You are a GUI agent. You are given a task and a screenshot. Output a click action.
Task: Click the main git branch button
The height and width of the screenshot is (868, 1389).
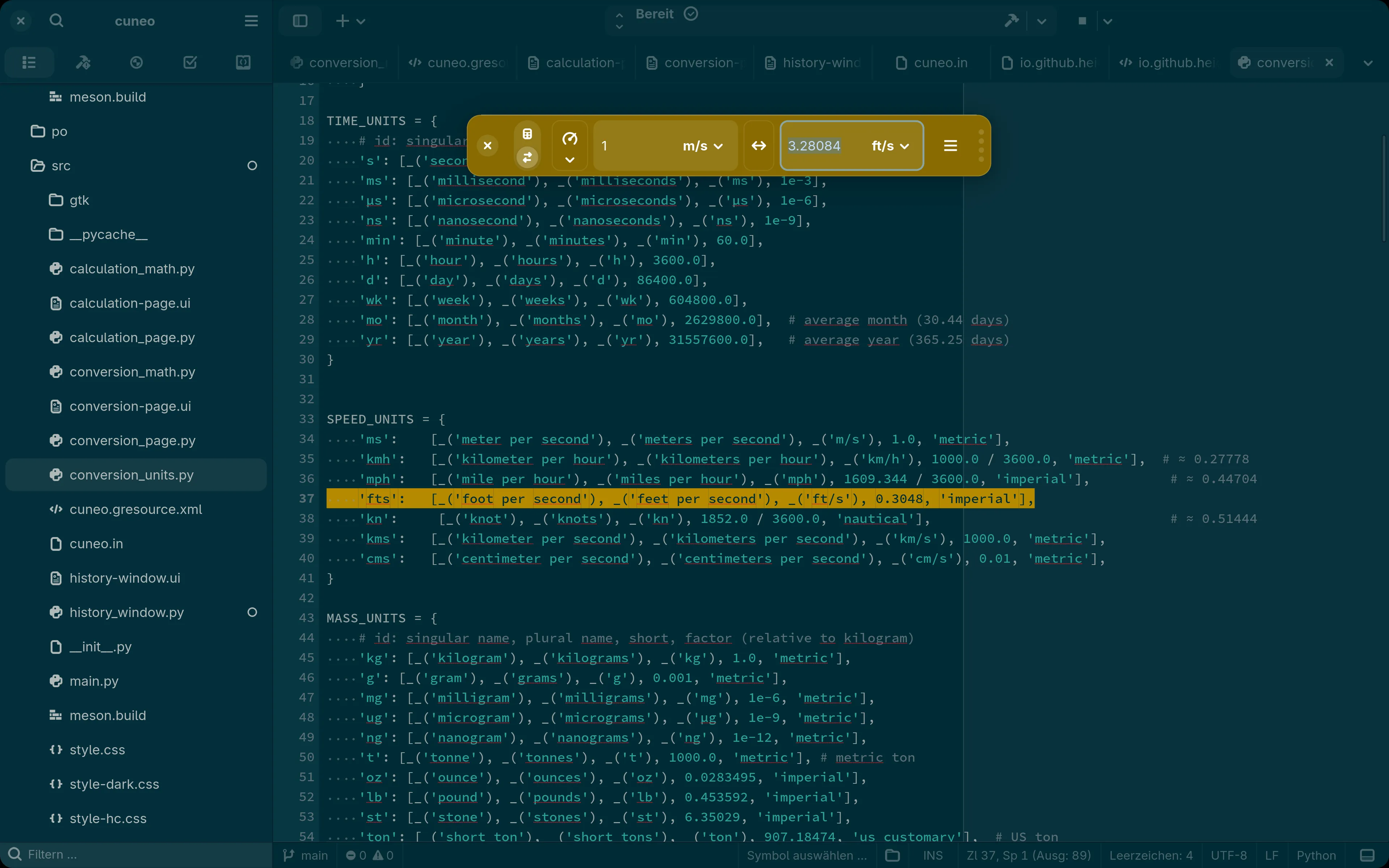pos(306,855)
